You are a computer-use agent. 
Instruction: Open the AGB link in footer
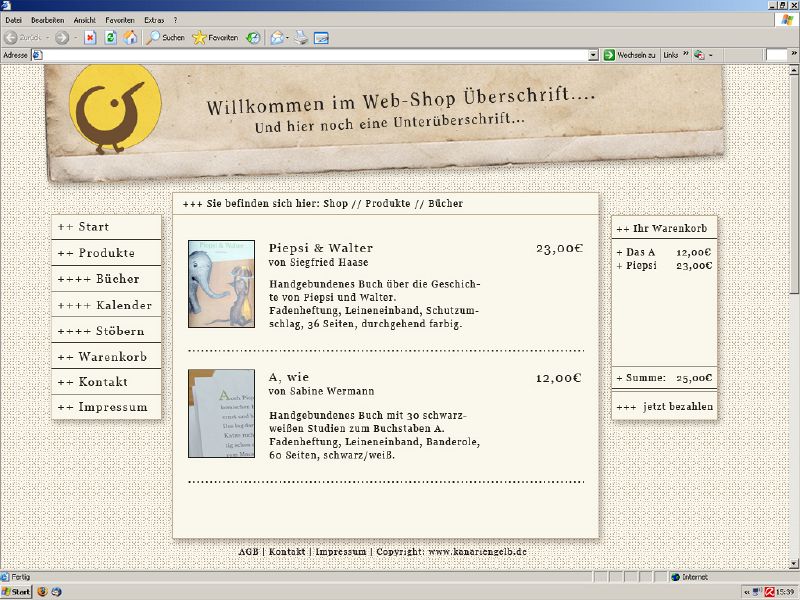[x=248, y=552]
